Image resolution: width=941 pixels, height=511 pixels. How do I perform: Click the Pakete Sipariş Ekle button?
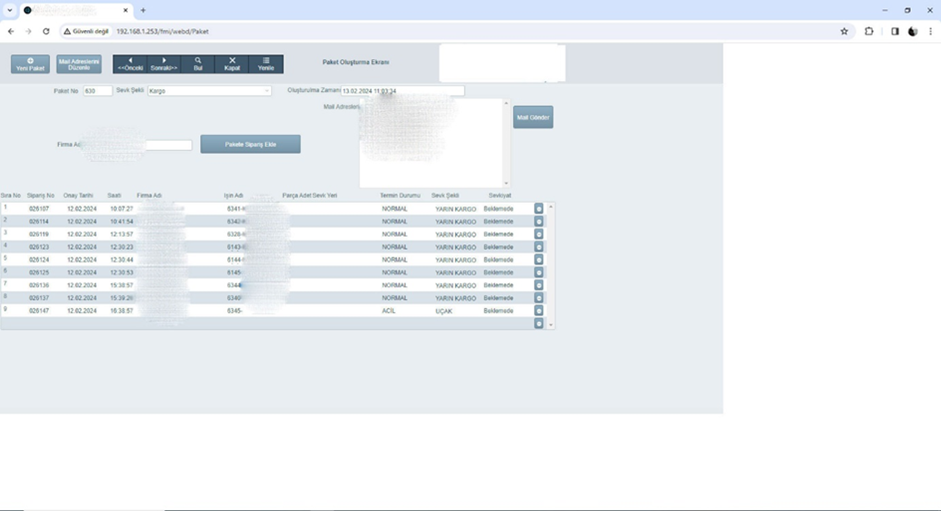point(250,145)
